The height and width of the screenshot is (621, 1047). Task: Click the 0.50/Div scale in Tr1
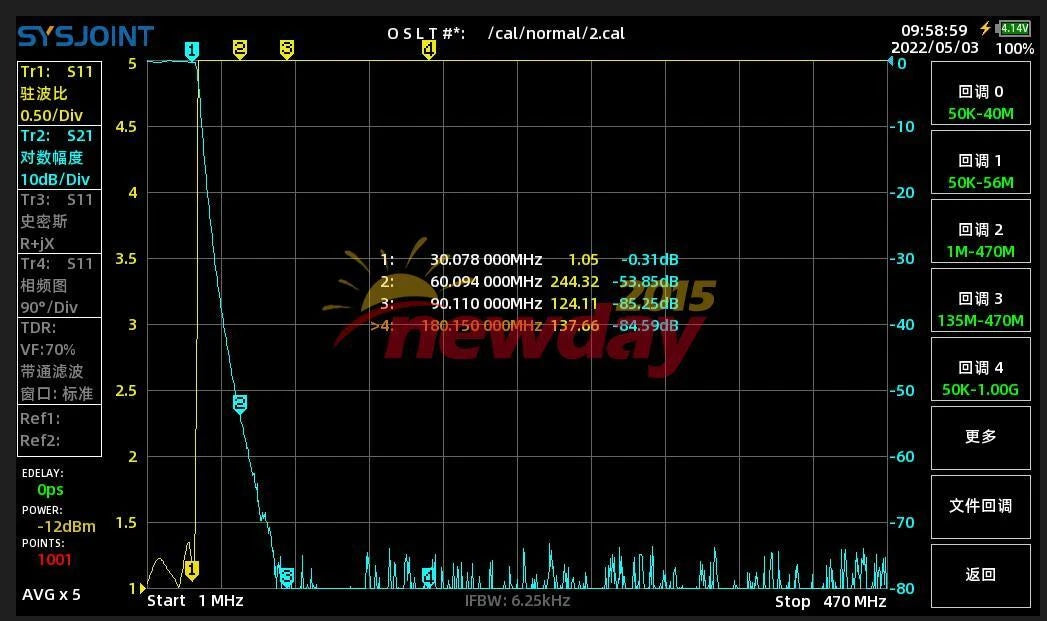point(51,116)
